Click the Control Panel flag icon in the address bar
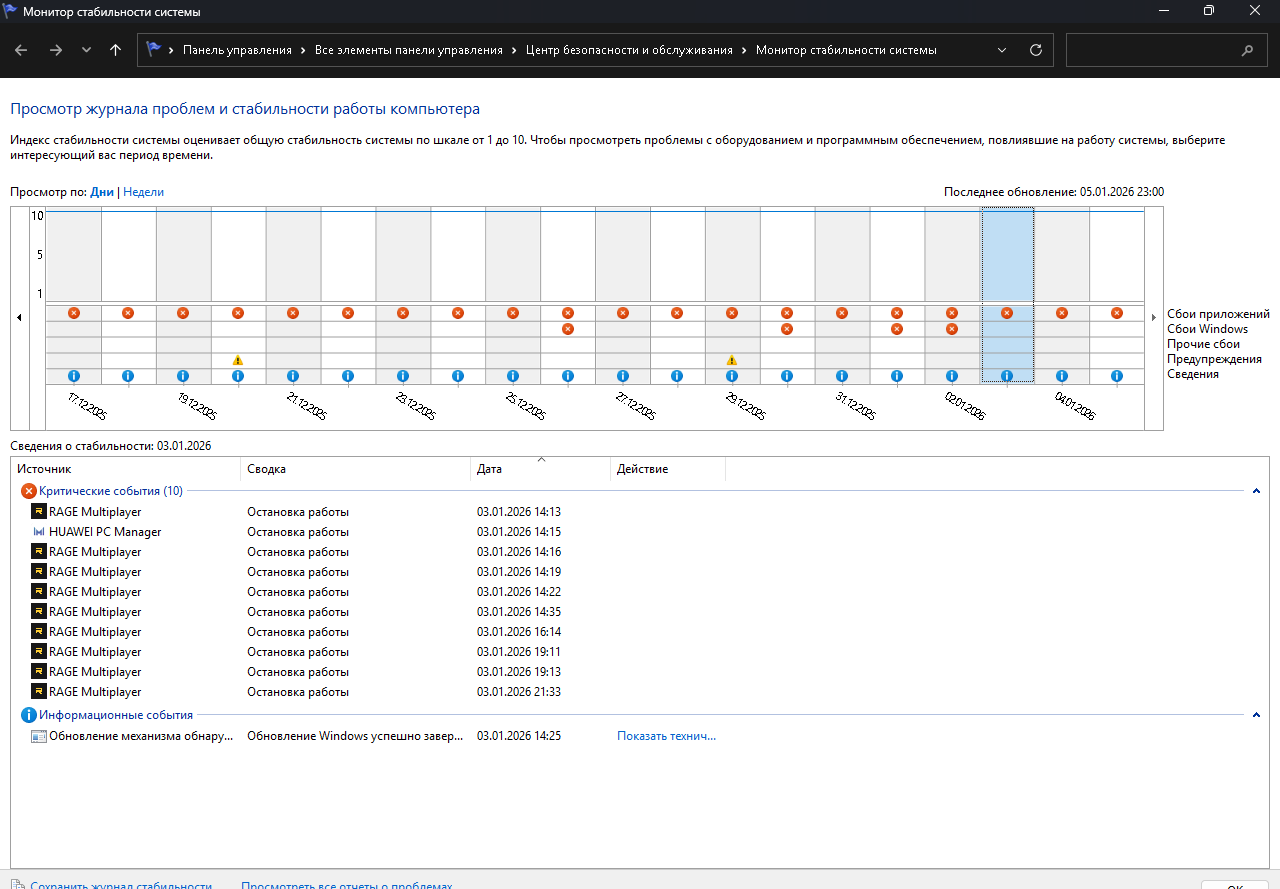 (153, 49)
